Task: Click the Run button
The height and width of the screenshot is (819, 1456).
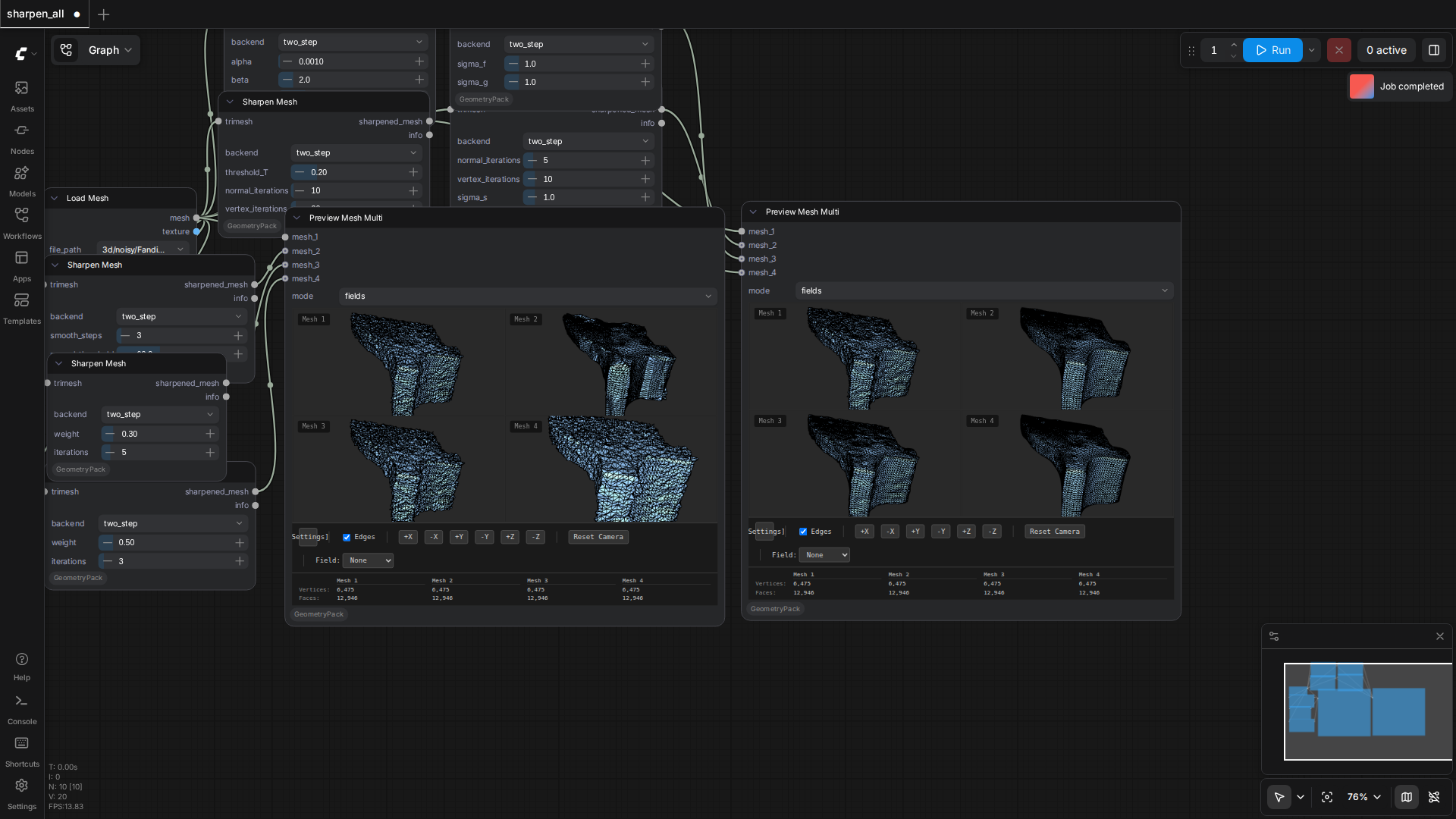Action: 1272,50
